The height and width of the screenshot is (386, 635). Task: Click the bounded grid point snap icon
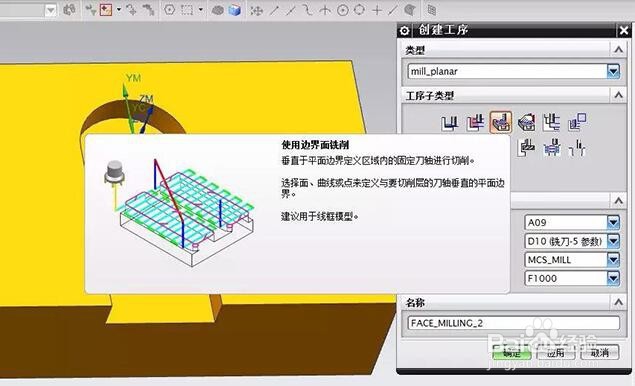coord(432,10)
